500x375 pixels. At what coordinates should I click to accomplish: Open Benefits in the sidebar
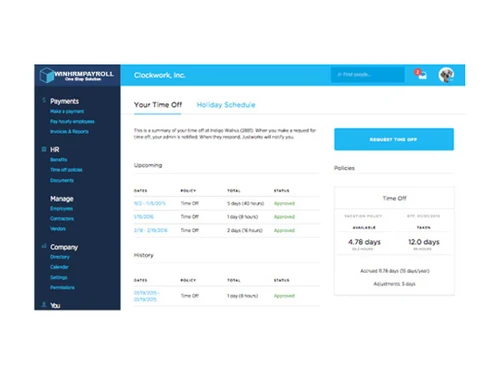58,160
